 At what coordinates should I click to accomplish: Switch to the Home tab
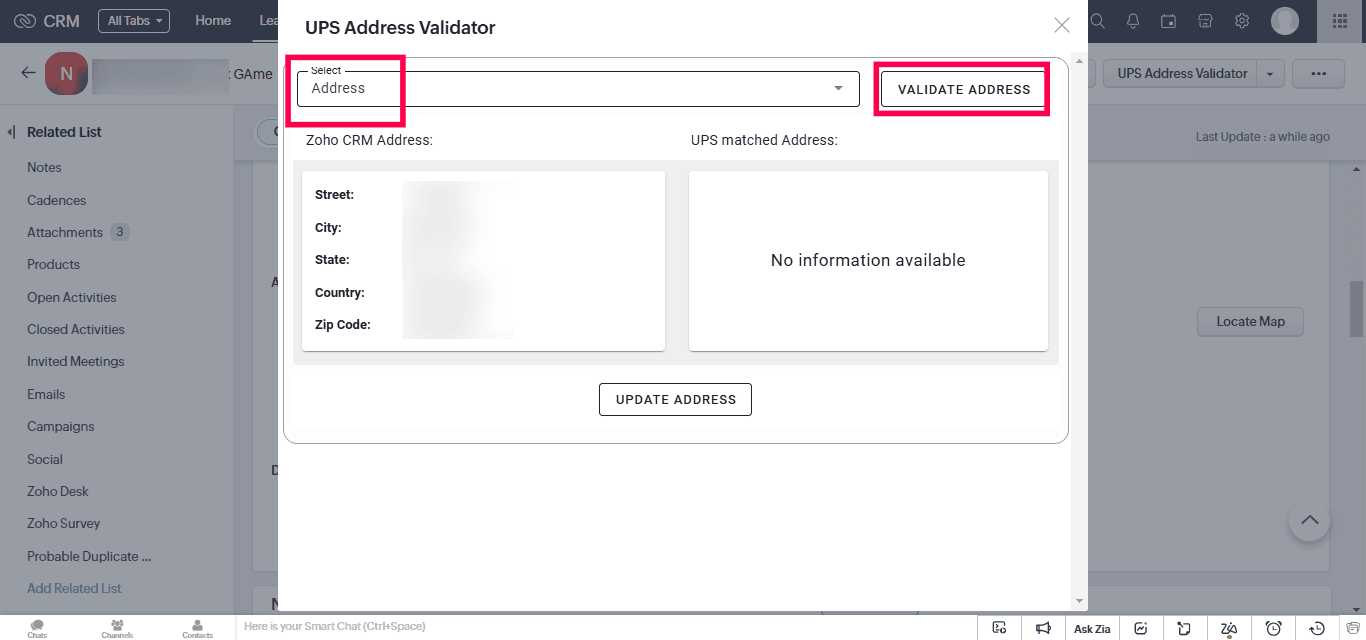pos(213,21)
